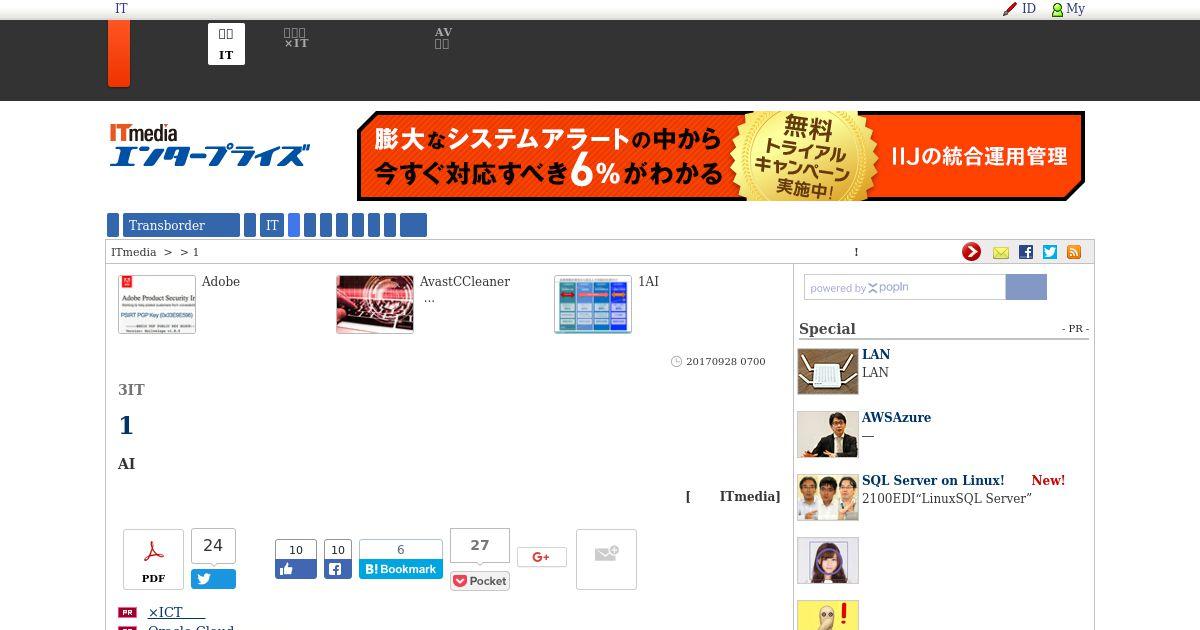Click the 20170928 0700 date text
Image resolution: width=1200 pixels, height=630 pixels.
coord(726,362)
